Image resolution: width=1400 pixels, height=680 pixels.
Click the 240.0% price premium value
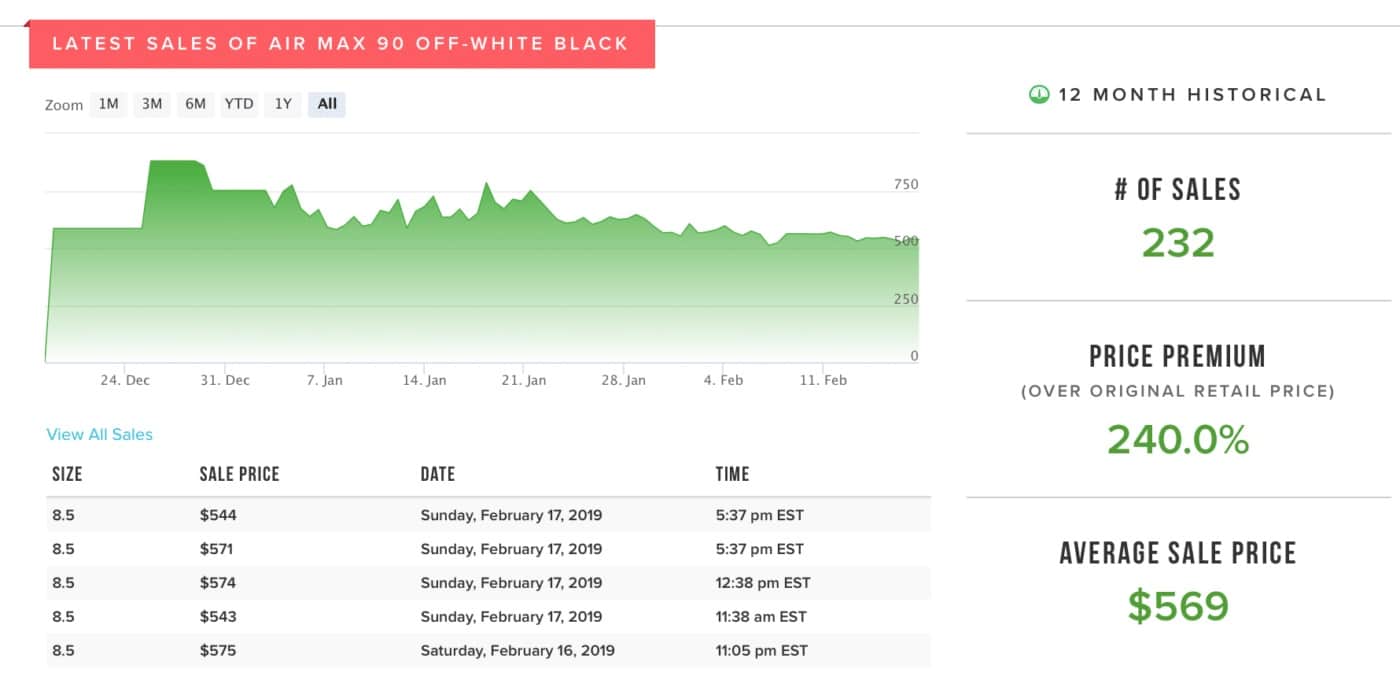click(1177, 440)
